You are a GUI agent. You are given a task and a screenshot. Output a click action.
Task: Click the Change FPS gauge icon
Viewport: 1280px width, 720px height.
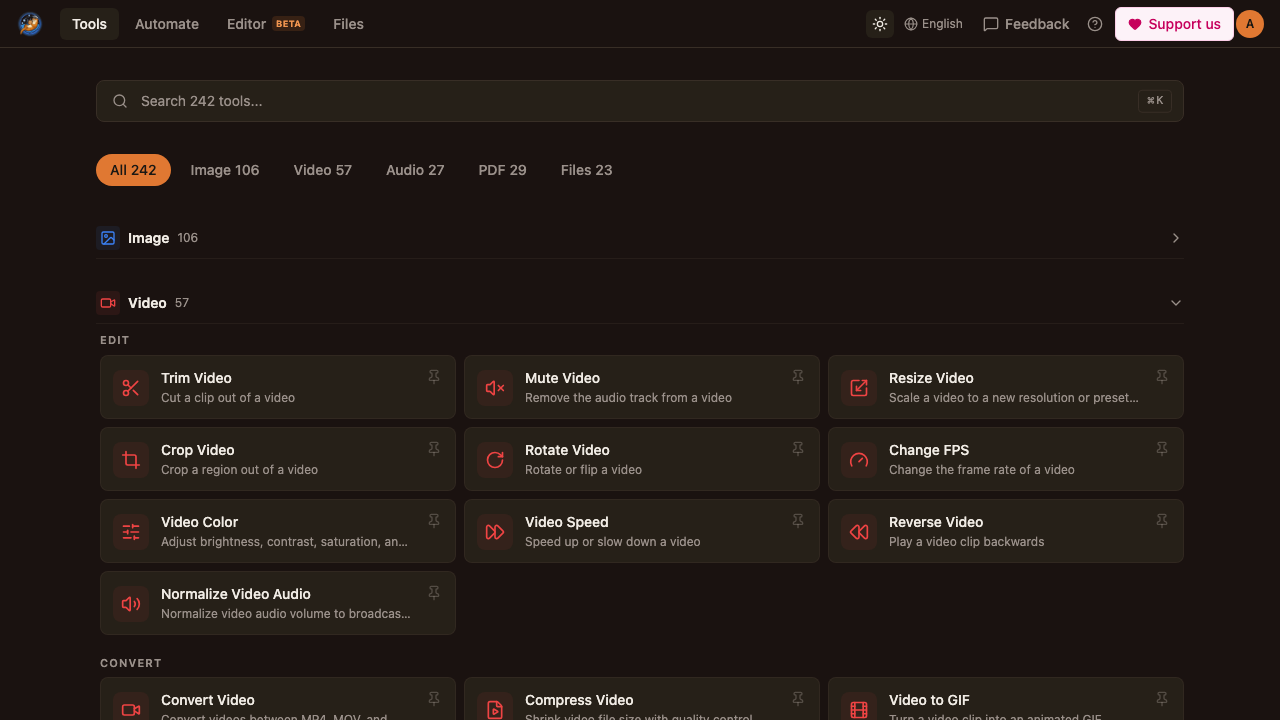[x=859, y=459]
